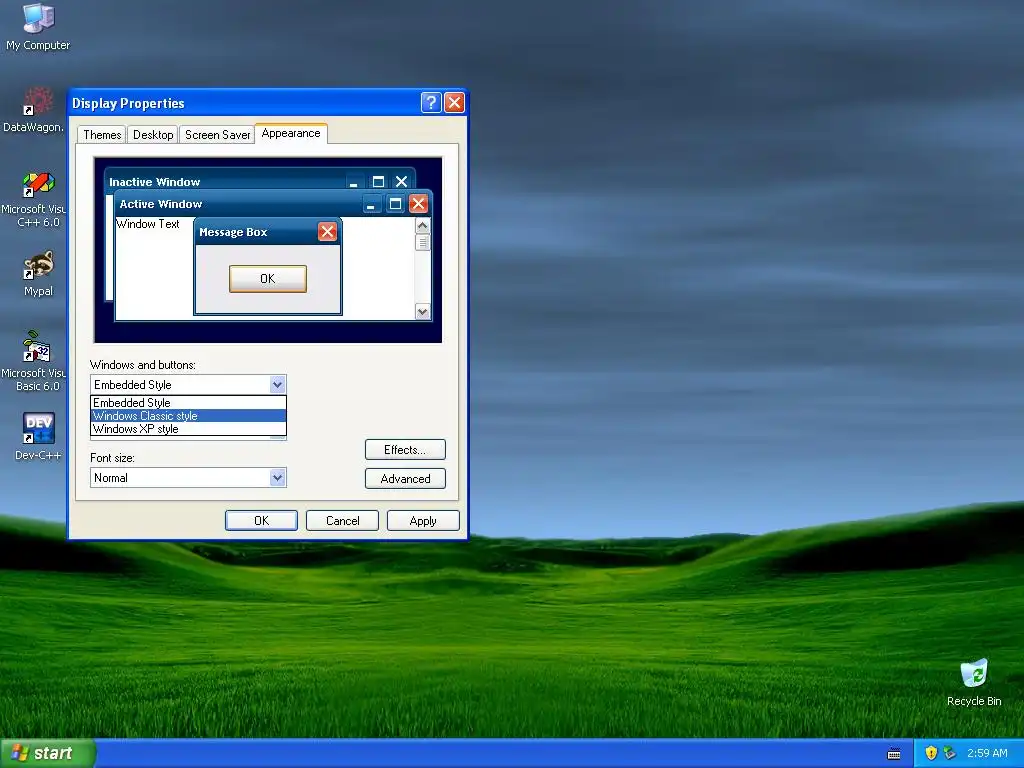The width and height of the screenshot is (1024, 768).
Task: Click the taskbar clock showing 2:59 AM
Action: click(987, 753)
